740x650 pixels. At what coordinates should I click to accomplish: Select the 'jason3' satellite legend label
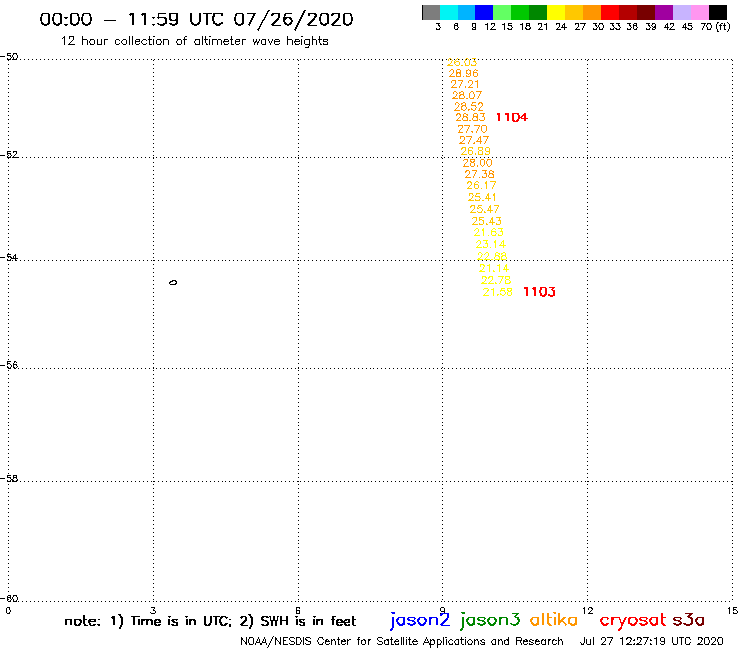pyautogui.click(x=490, y=620)
